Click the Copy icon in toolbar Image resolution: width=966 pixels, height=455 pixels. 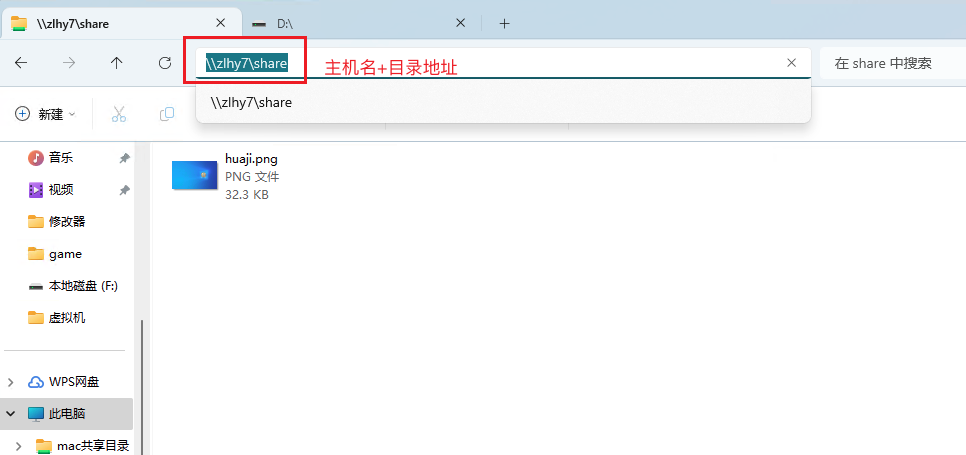pyautogui.click(x=167, y=114)
